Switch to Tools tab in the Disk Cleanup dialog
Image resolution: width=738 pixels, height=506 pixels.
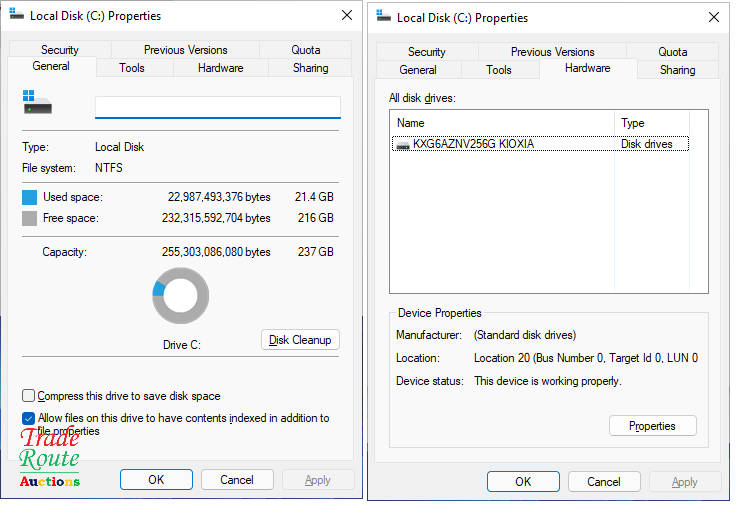coord(132,68)
